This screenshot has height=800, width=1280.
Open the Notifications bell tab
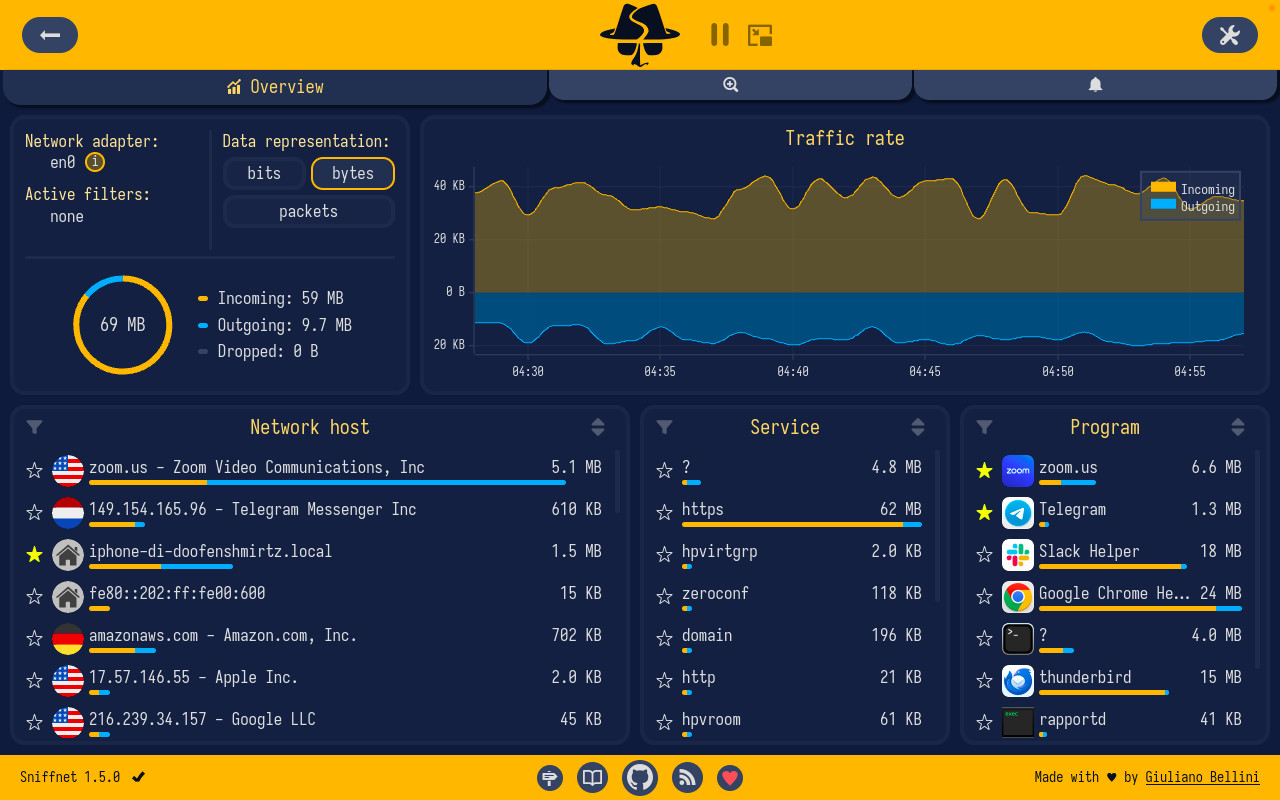1095,86
